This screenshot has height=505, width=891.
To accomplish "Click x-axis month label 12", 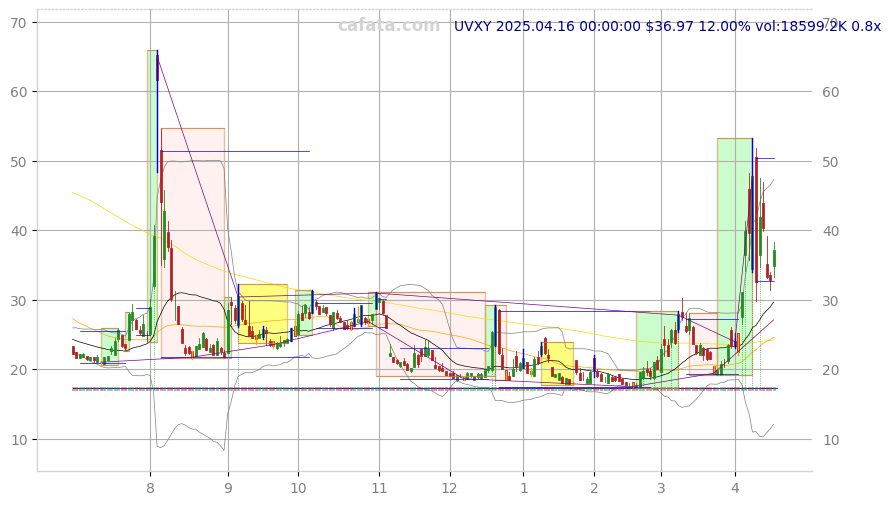I will click(x=449, y=488).
